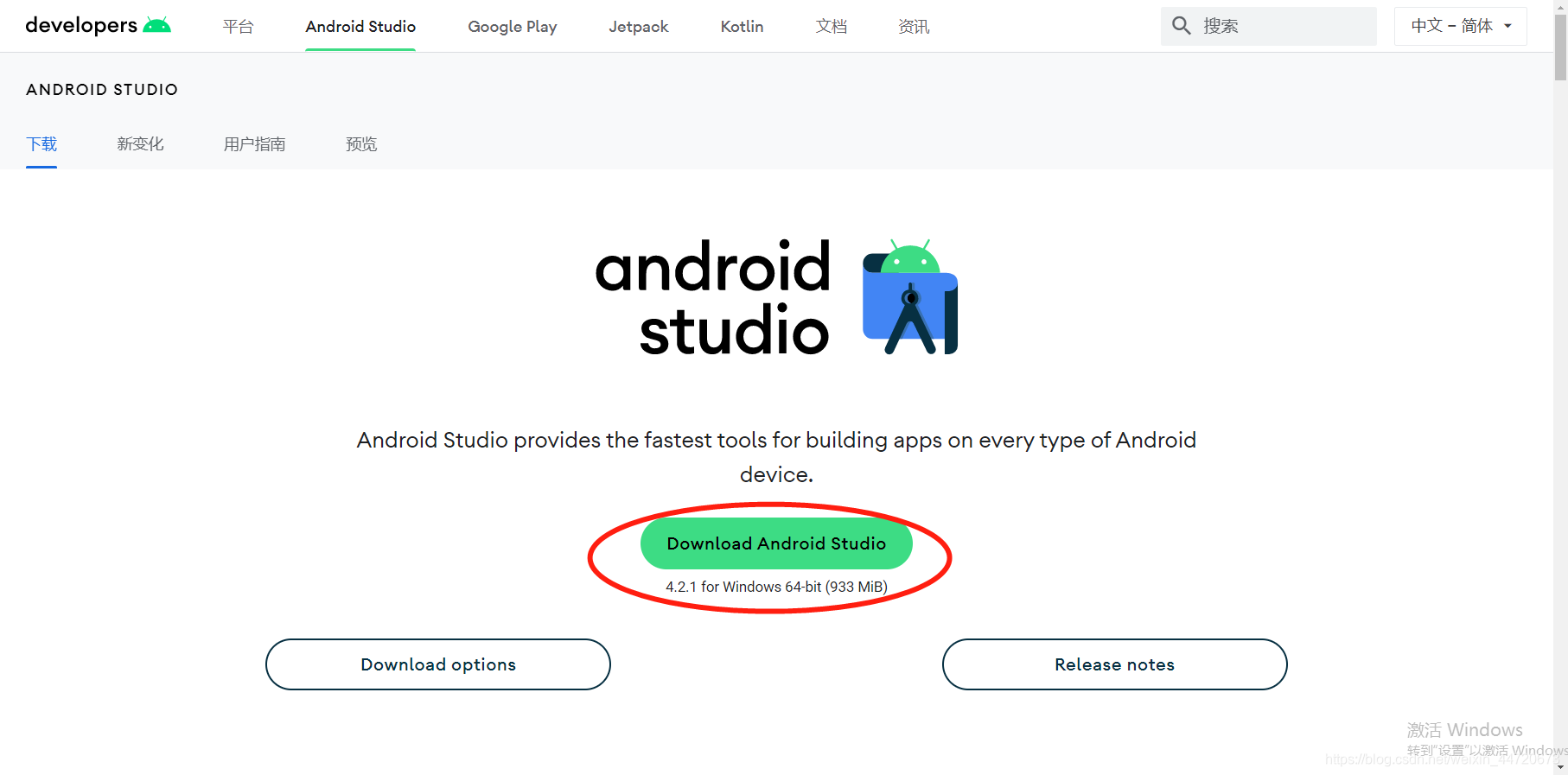
Task: Open the 中文 – 简体 language dropdown
Action: point(1460,26)
